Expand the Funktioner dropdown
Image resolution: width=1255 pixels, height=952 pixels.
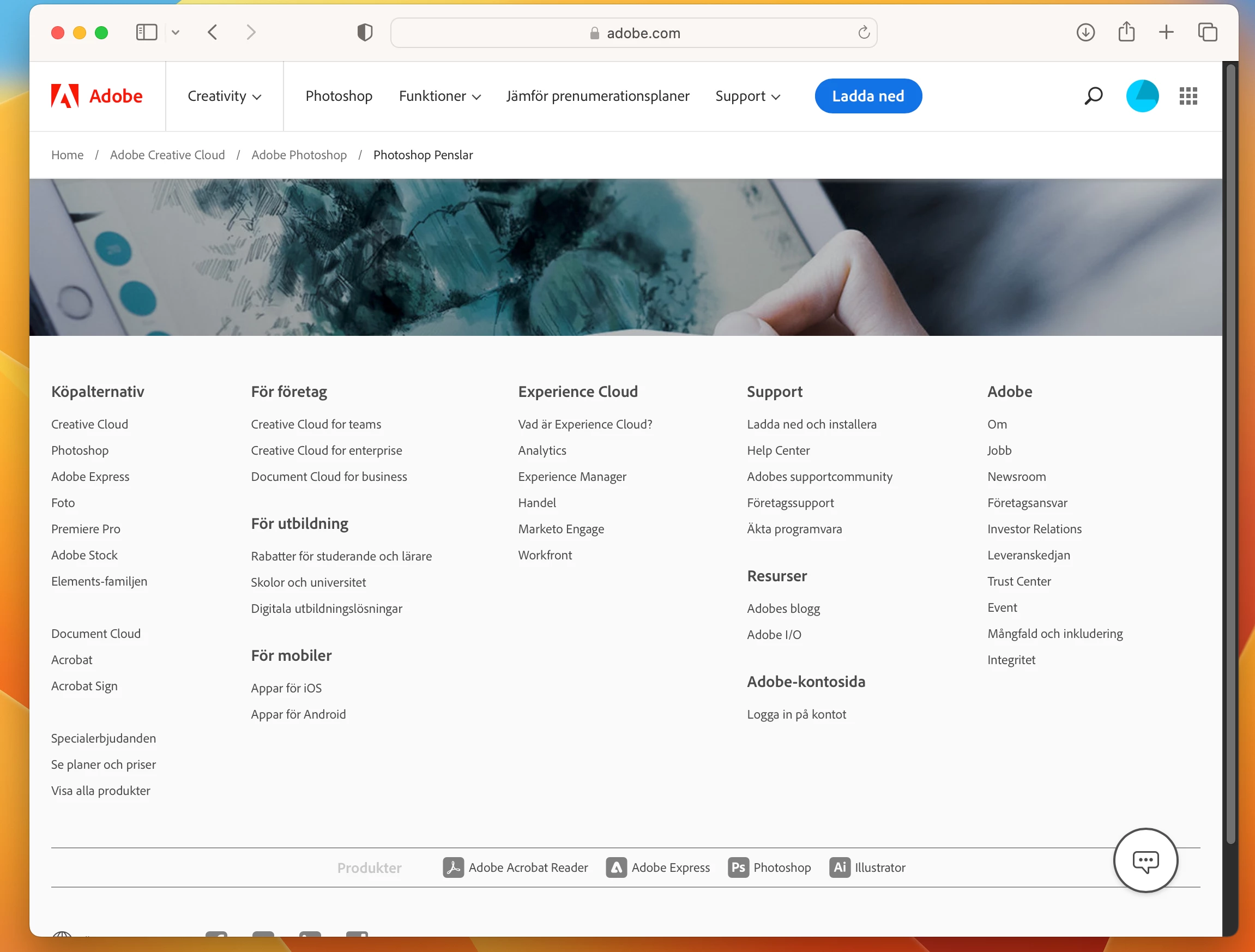440,96
